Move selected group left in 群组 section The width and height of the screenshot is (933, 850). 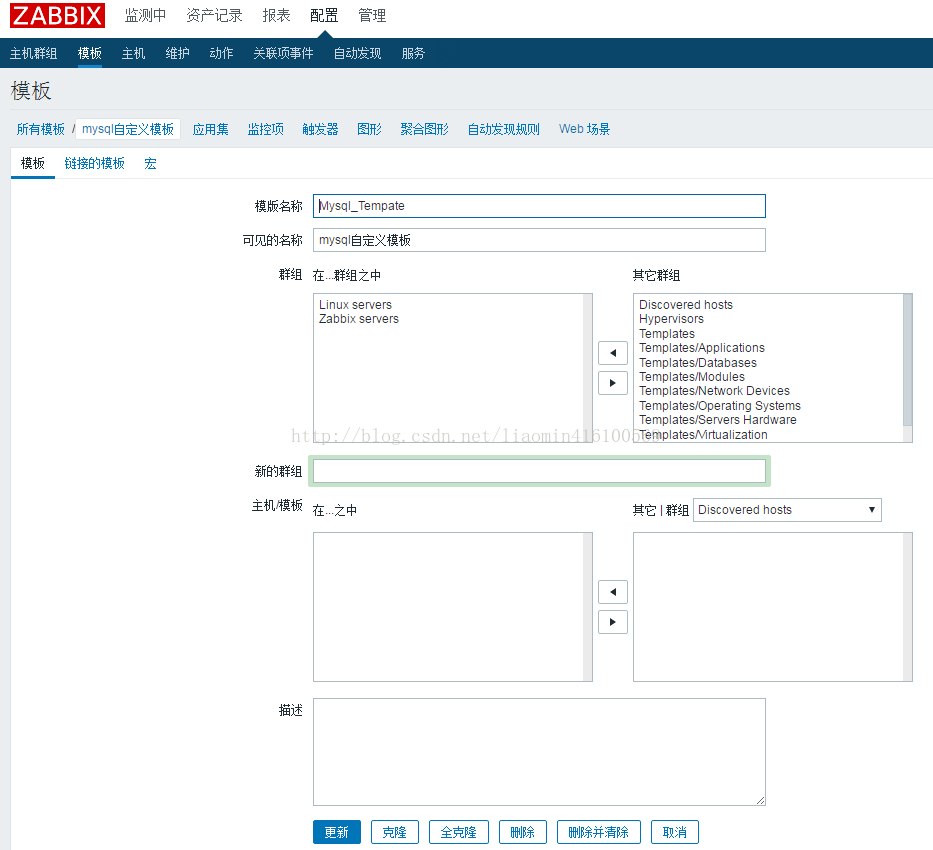(613, 353)
